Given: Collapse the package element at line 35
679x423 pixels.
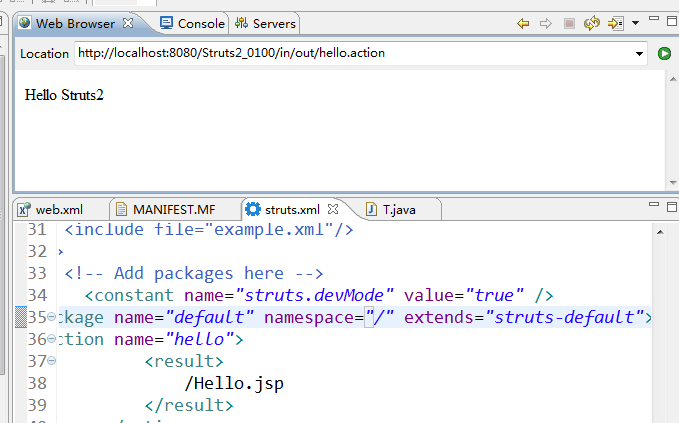Looking at the screenshot, I should (x=52, y=317).
